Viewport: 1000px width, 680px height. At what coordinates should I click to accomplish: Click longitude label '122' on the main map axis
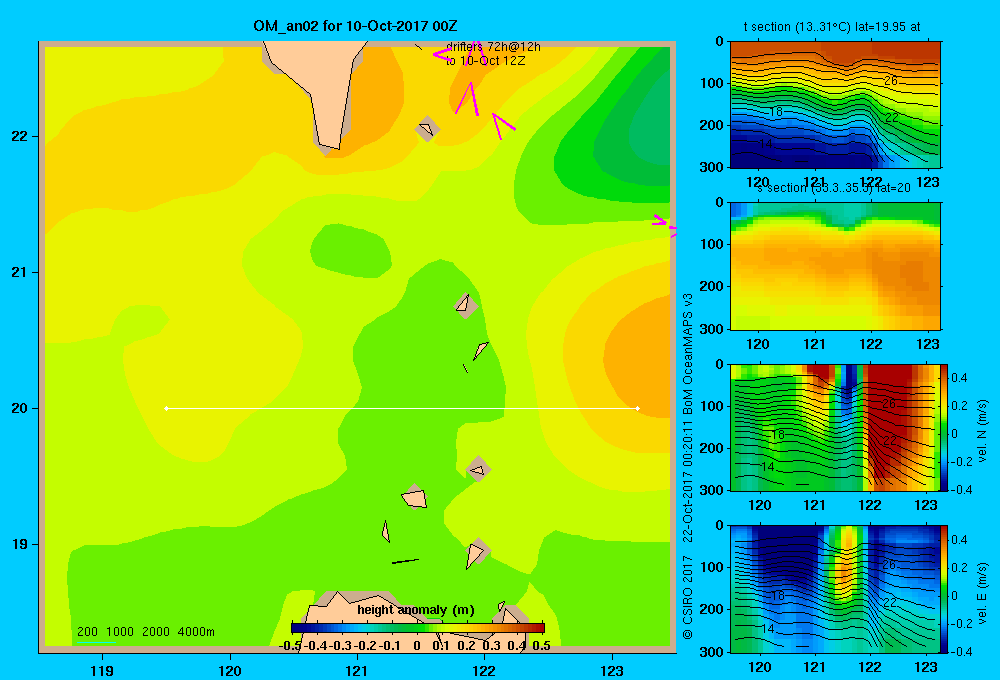[485, 670]
